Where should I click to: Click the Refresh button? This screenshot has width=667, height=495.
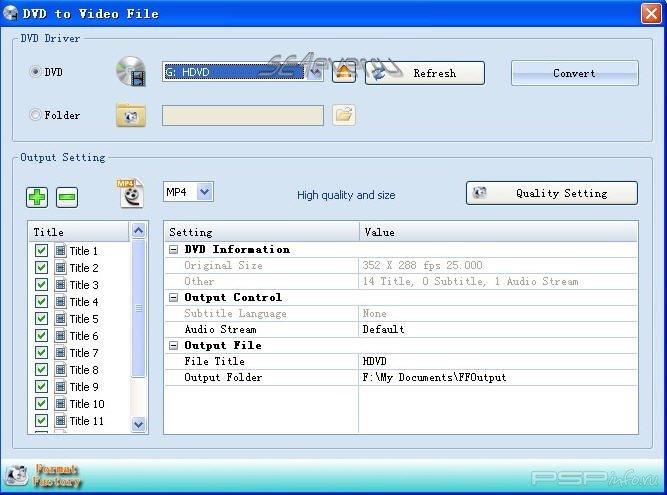click(x=424, y=73)
